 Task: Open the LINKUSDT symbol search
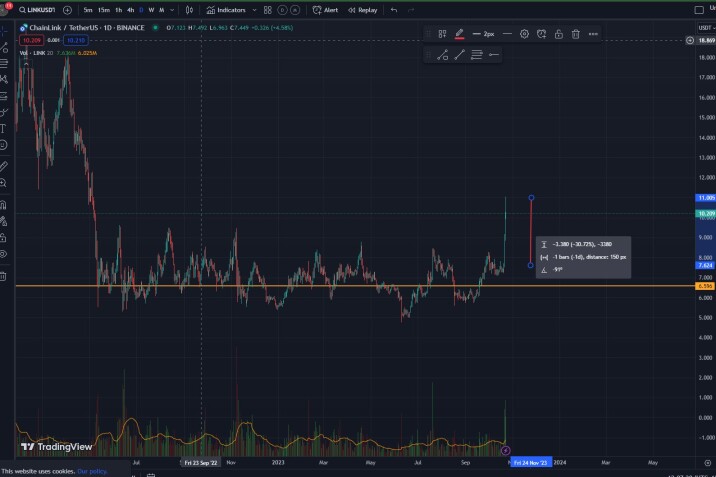[x=37, y=10]
